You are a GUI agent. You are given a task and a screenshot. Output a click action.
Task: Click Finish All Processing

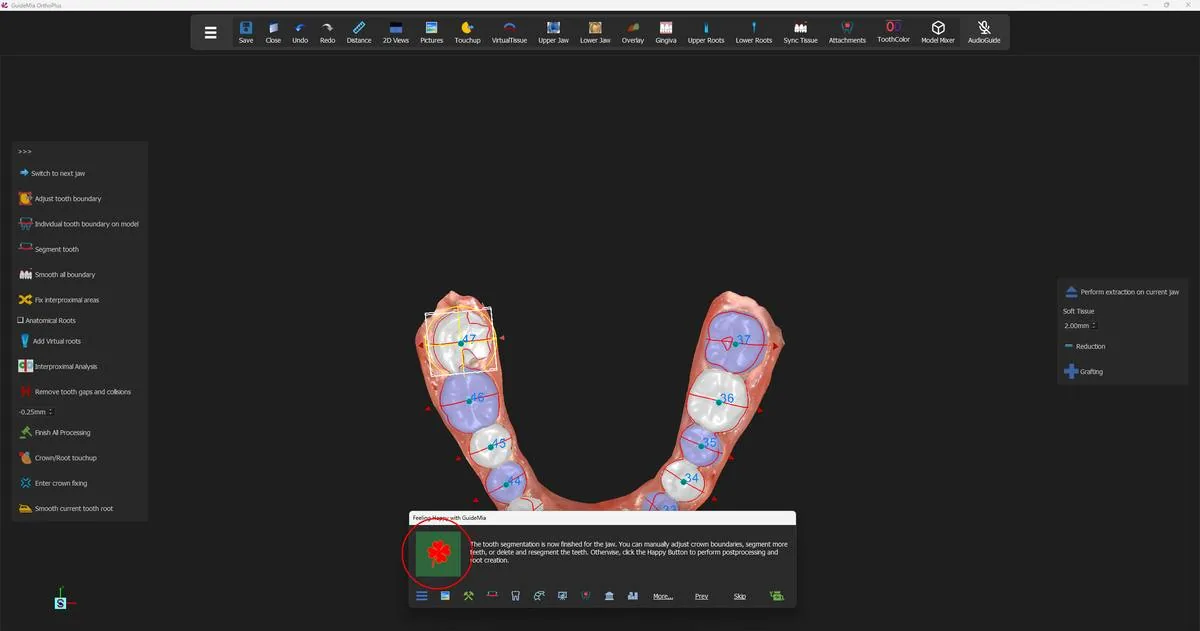coord(54,433)
